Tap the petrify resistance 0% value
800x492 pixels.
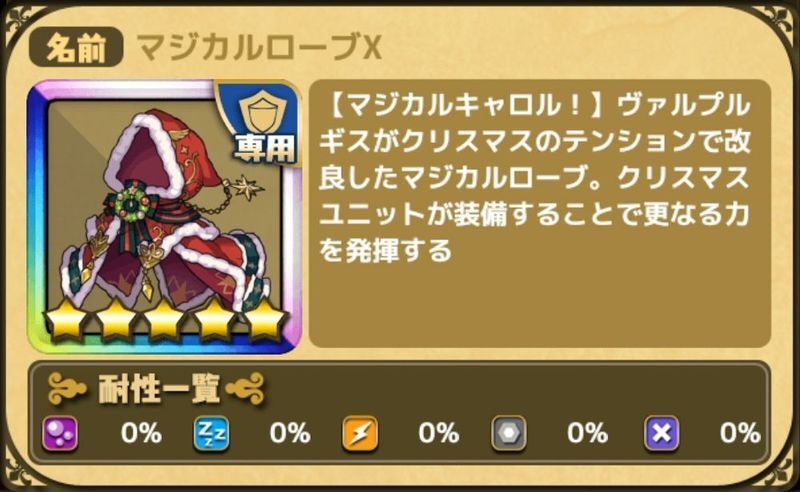(x=587, y=433)
